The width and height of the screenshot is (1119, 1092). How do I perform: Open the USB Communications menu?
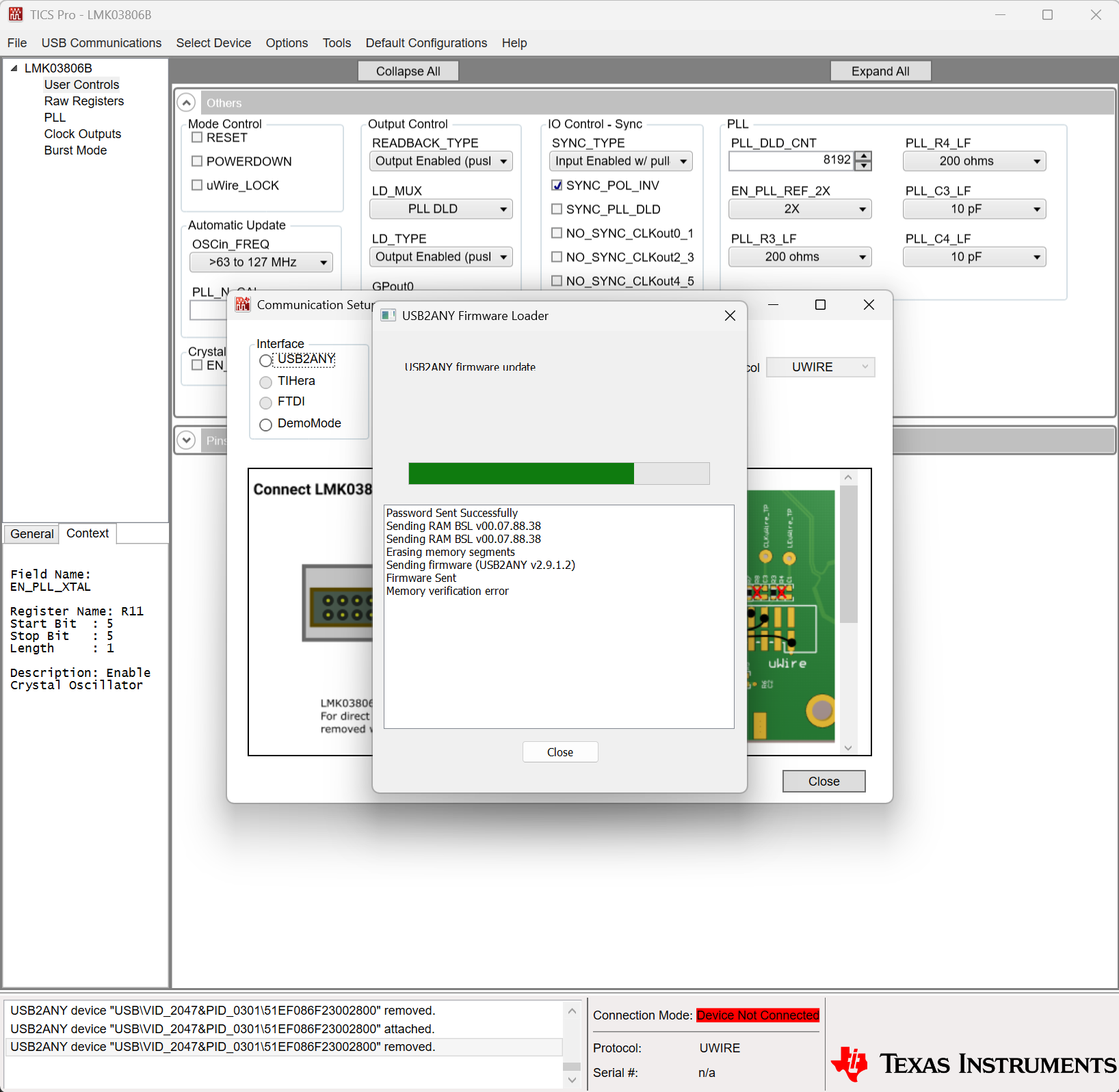pos(101,43)
